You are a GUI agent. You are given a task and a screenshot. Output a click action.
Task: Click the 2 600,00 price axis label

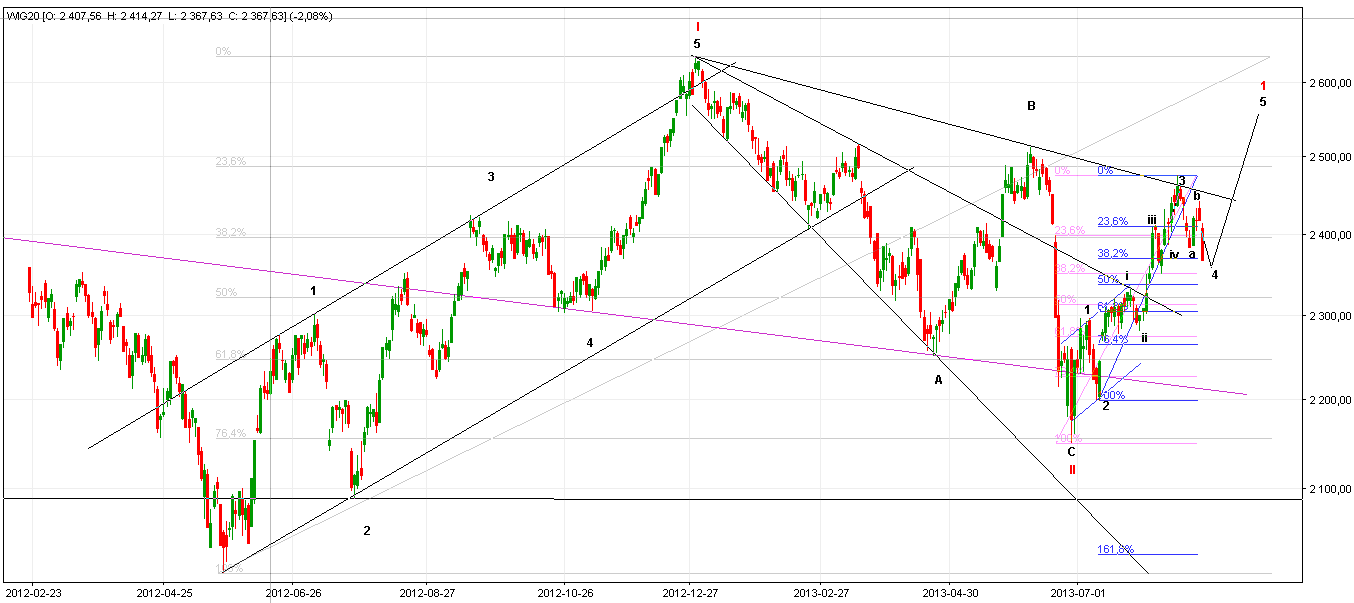tap(1331, 82)
